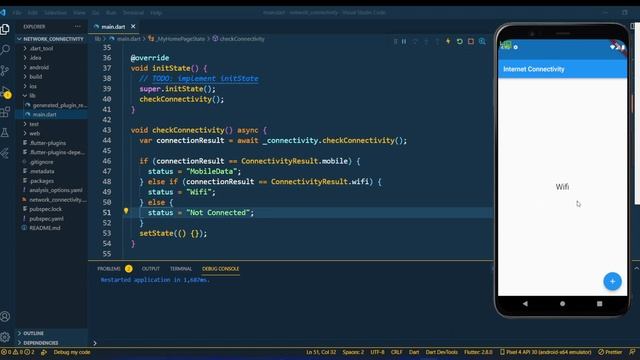640x360 pixels.
Task: Click errors and warnings count in status bar
Action: [18, 352]
